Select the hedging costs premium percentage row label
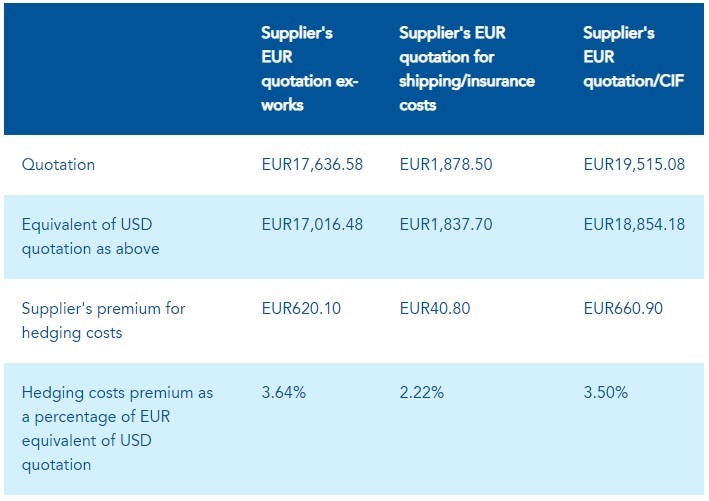709x501 pixels. point(117,428)
